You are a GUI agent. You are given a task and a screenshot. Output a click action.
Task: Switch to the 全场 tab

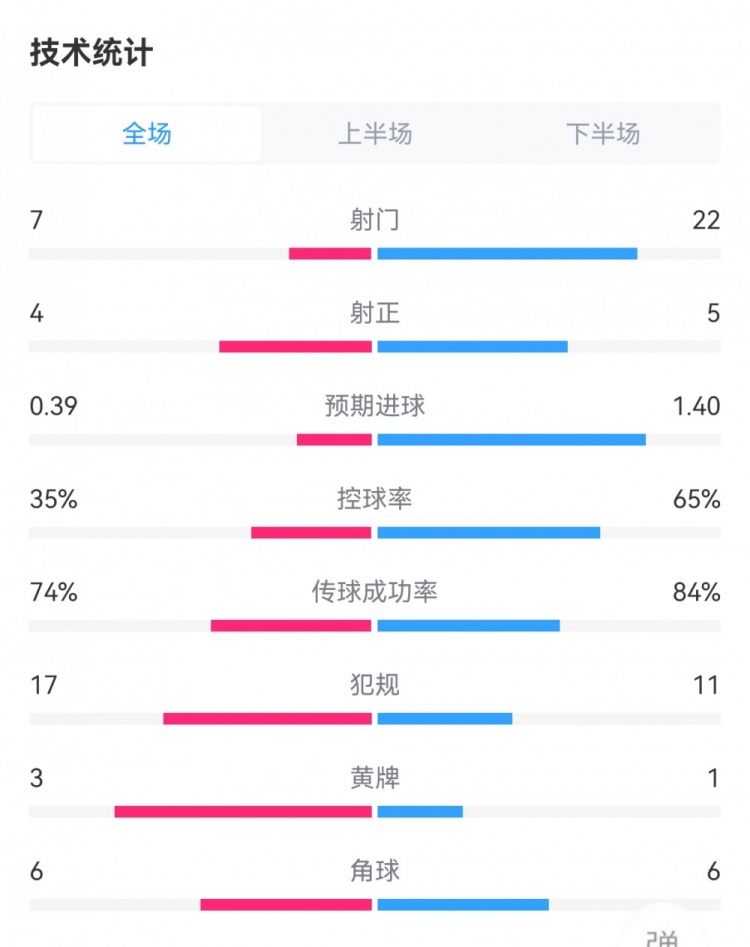(147, 134)
